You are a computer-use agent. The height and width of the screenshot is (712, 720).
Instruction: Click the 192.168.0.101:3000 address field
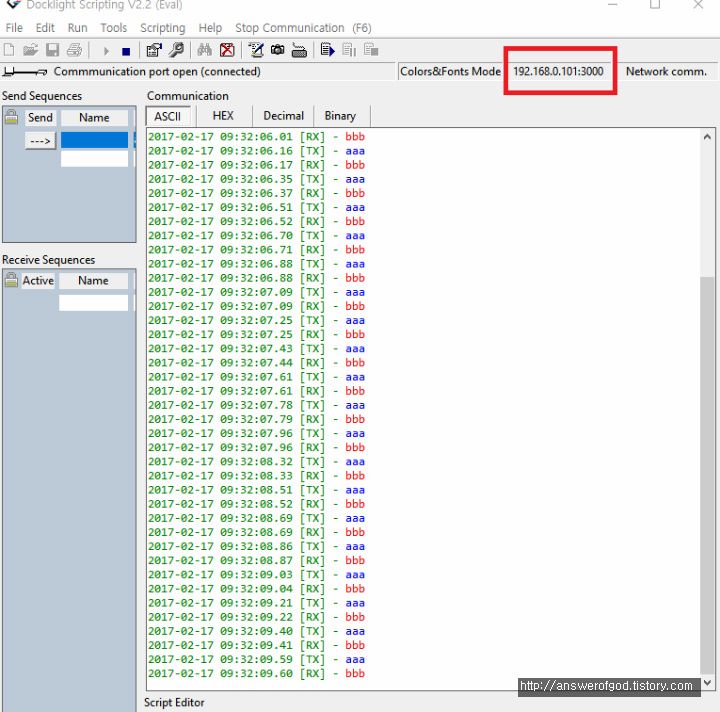click(558, 72)
